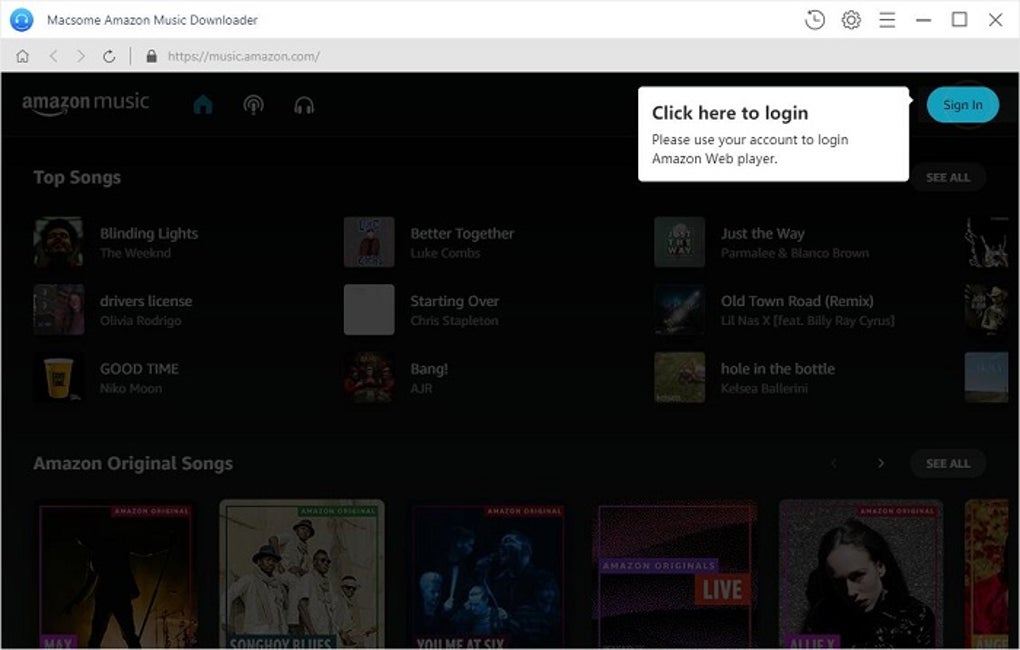Image resolution: width=1020 pixels, height=650 pixels.
Task: Click the Amazon Original Songs heading
Action: point(133,464)
